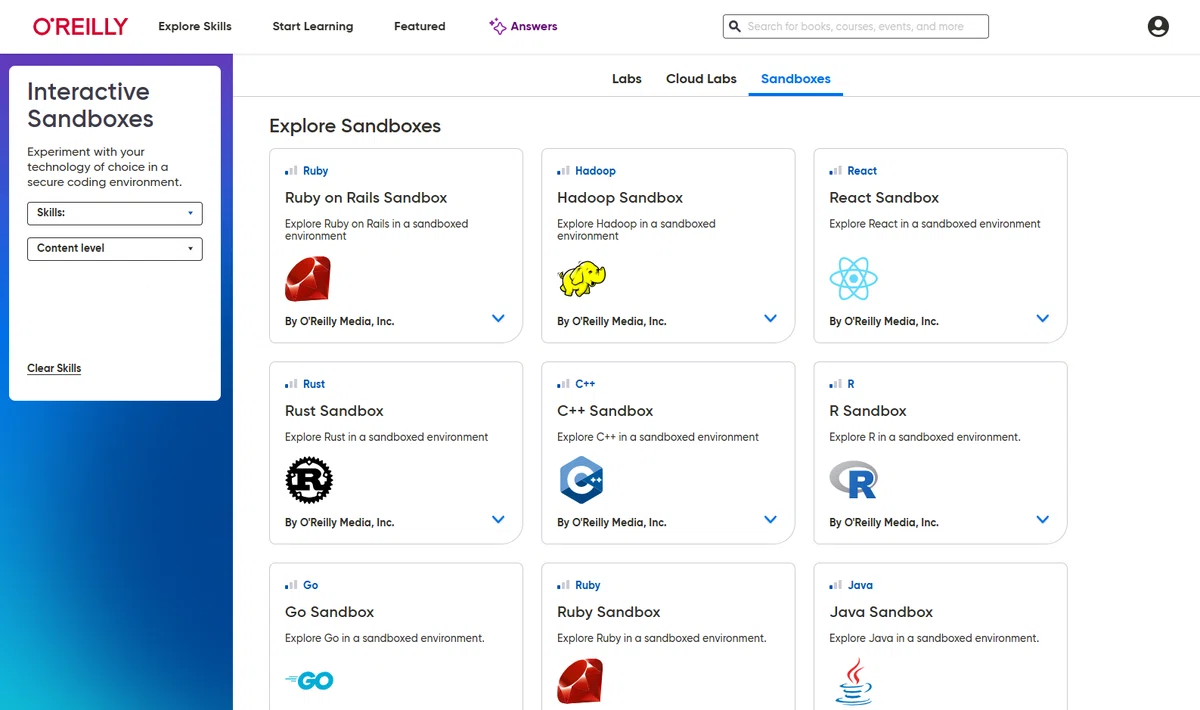Click the Java coffee cup logo
1200x710 pixels.
853,682
